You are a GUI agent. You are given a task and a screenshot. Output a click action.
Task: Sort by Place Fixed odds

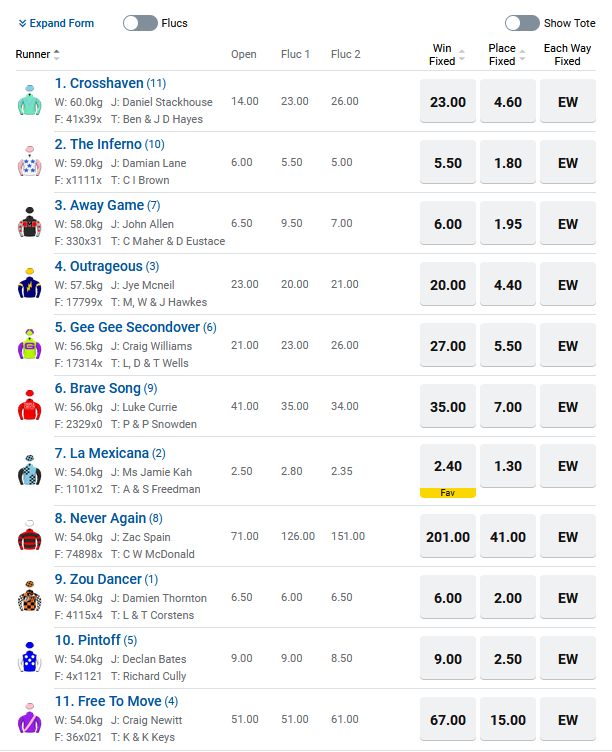click(508, 55)
